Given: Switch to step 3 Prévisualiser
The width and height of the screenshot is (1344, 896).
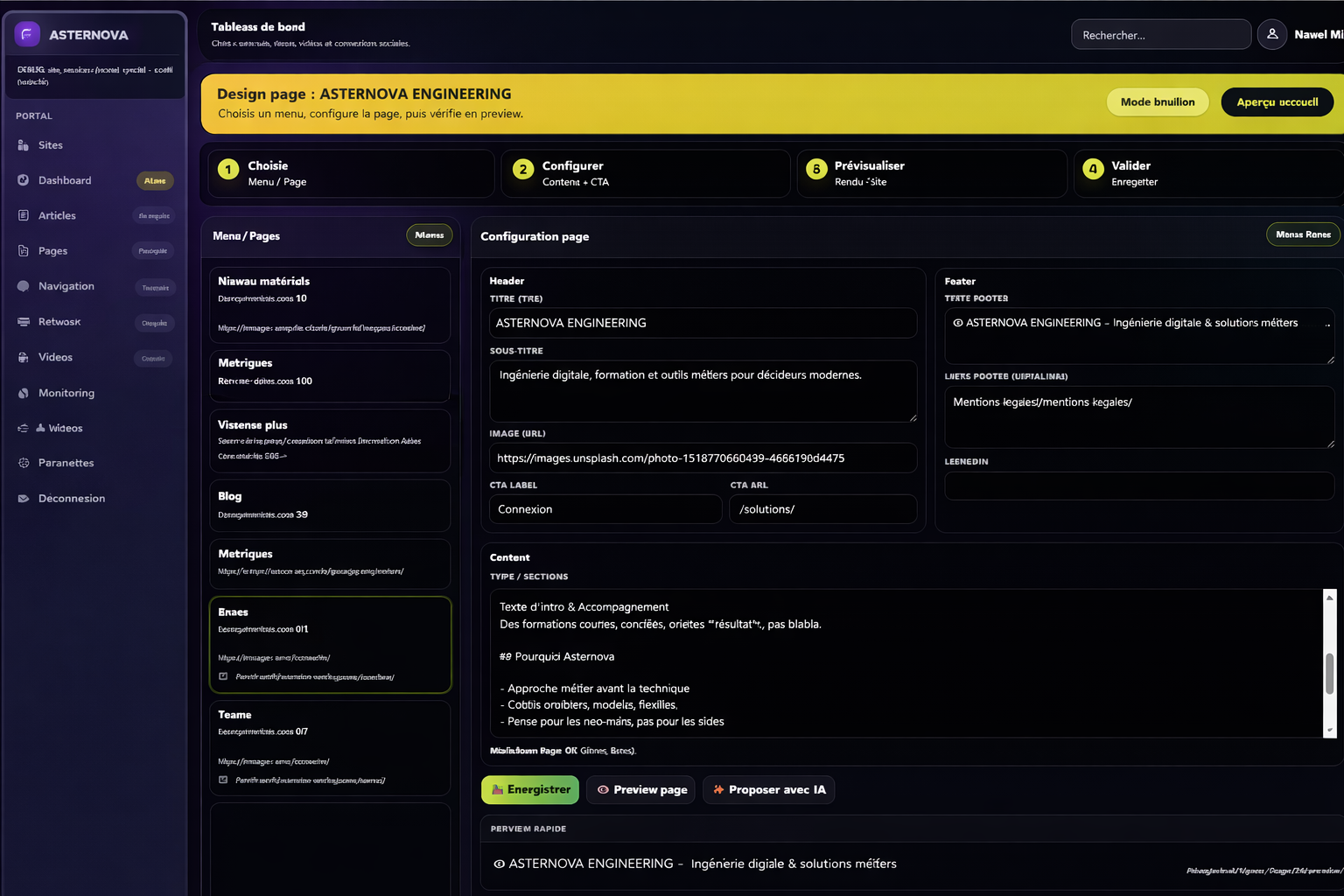Looking at the screenshot, I should (x=931, y=172).
